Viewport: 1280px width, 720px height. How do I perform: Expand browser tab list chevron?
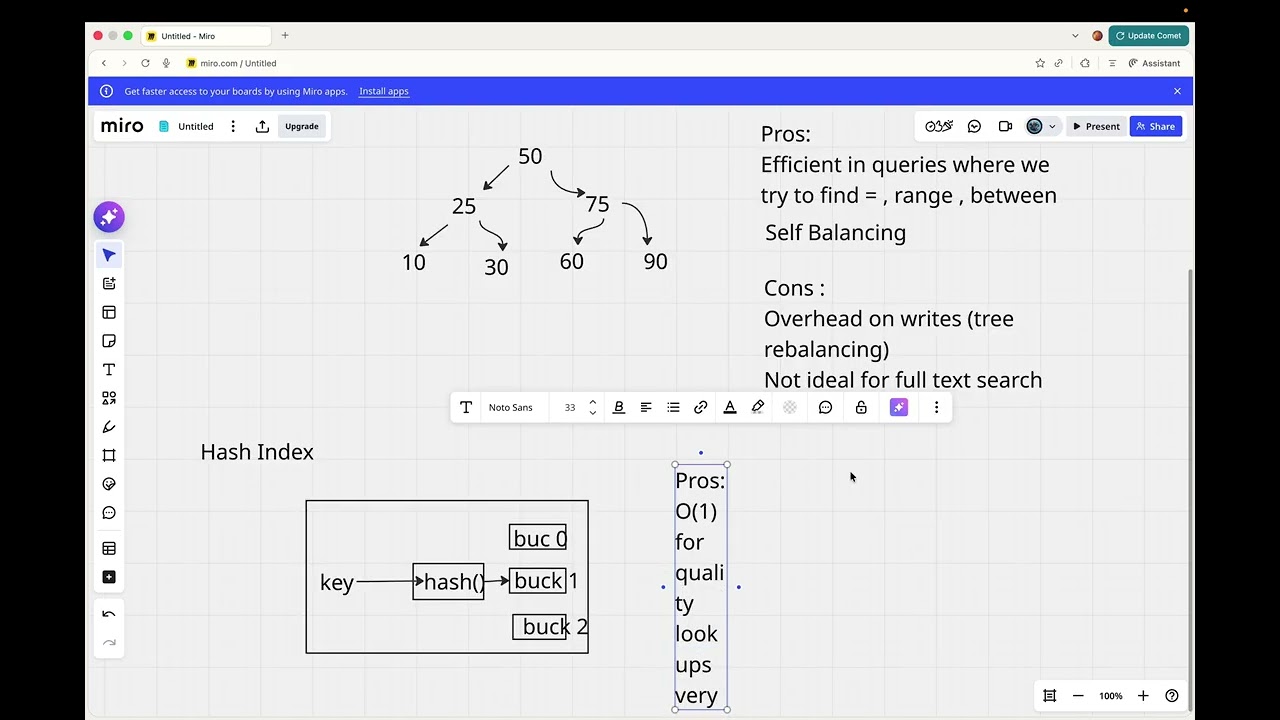click(1075, 36)
